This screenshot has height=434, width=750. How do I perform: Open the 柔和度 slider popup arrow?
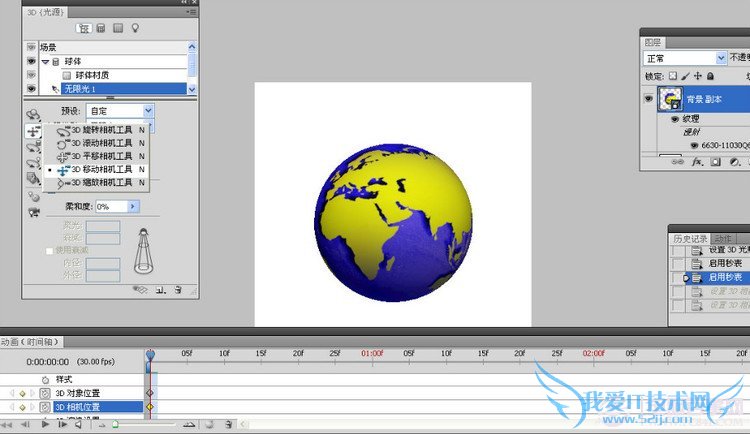tap(133, 206)
